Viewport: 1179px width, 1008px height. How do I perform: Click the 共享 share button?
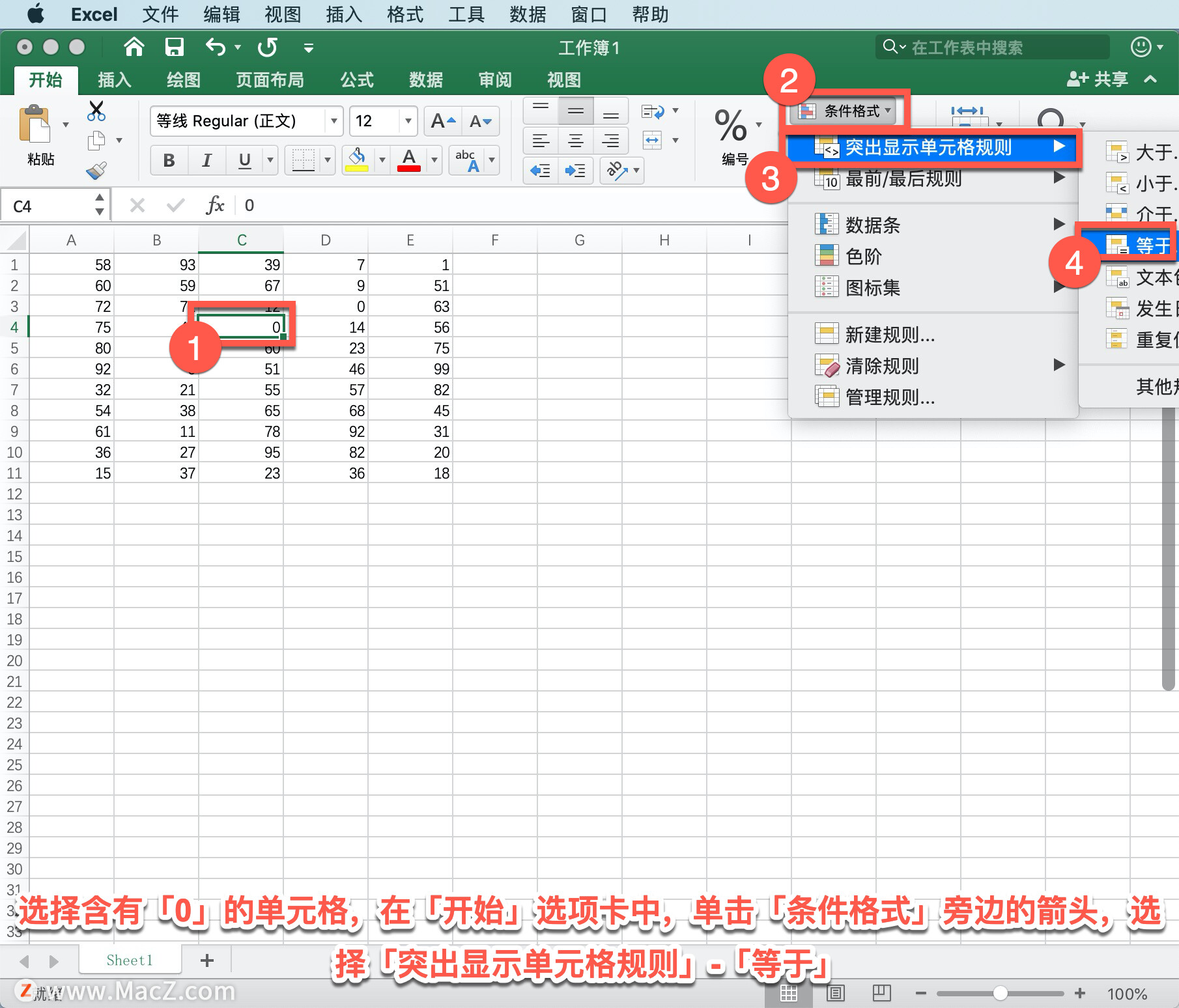[x=1098, y=79]
